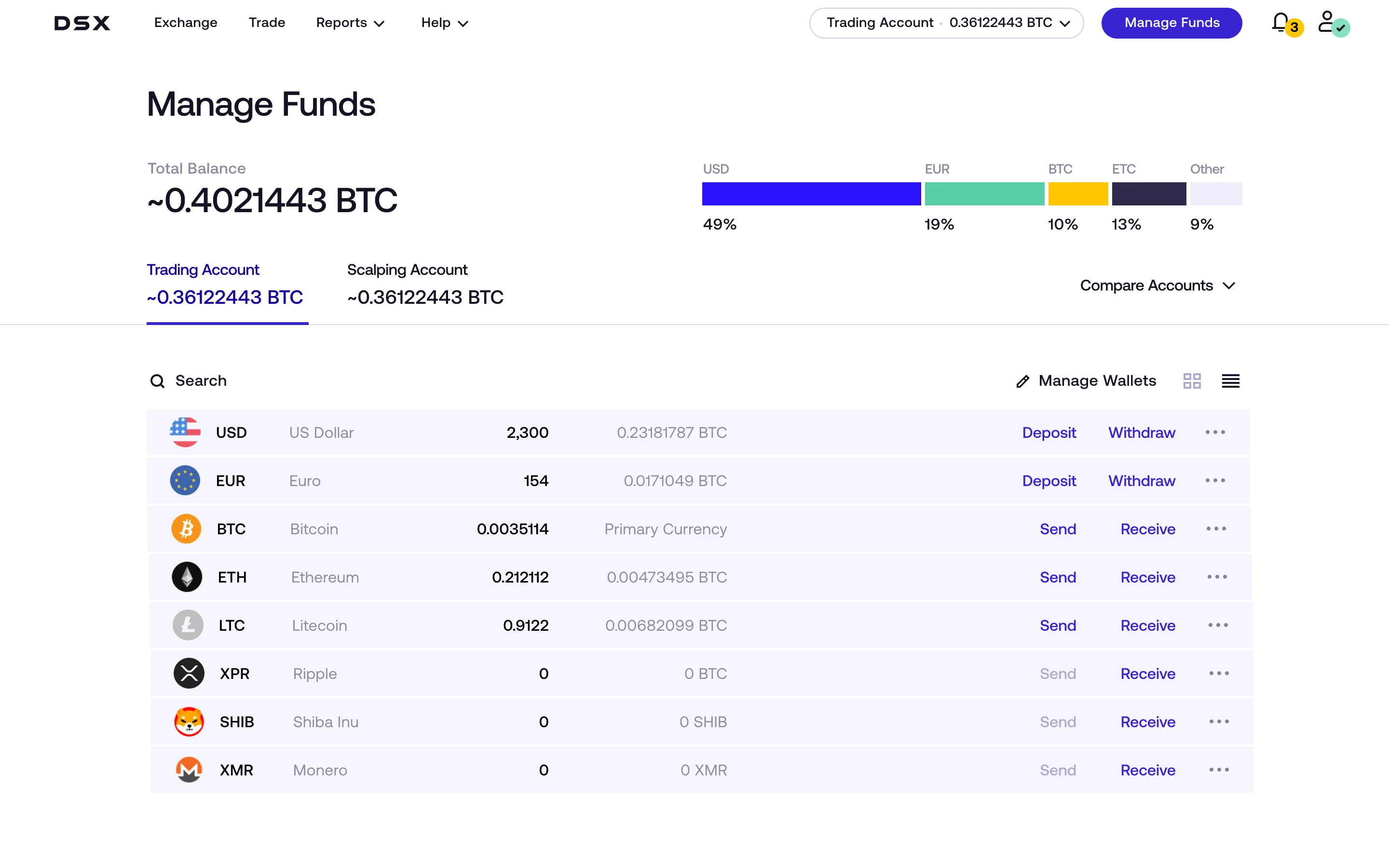Image resolution: width=1389 pixels, height=868 pixels.
Task: Click the search magnifier icon
Action: tap(157, 380)
